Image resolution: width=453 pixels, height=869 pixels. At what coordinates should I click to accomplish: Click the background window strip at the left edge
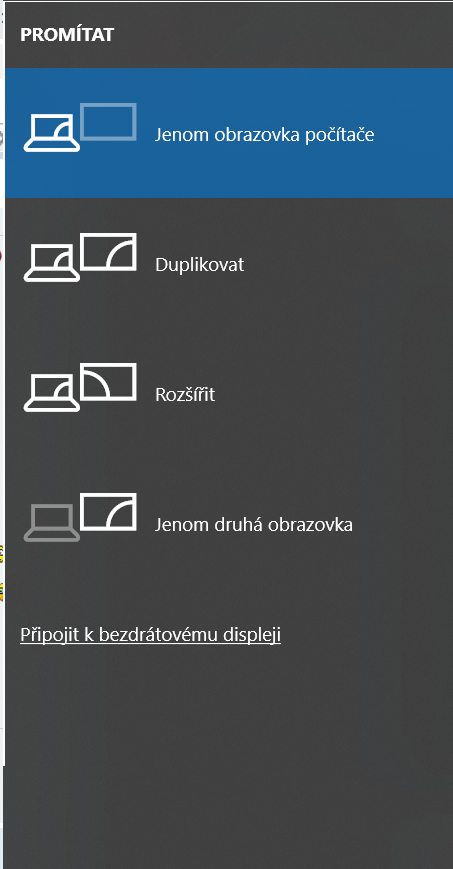click(x=2, y=388)
